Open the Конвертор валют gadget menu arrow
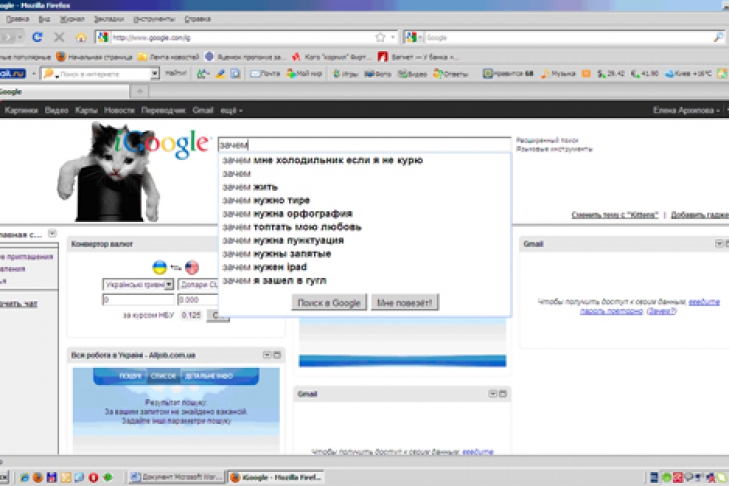Image resolution: width=729 pixels, height=486 pixels. pos(266,244)
